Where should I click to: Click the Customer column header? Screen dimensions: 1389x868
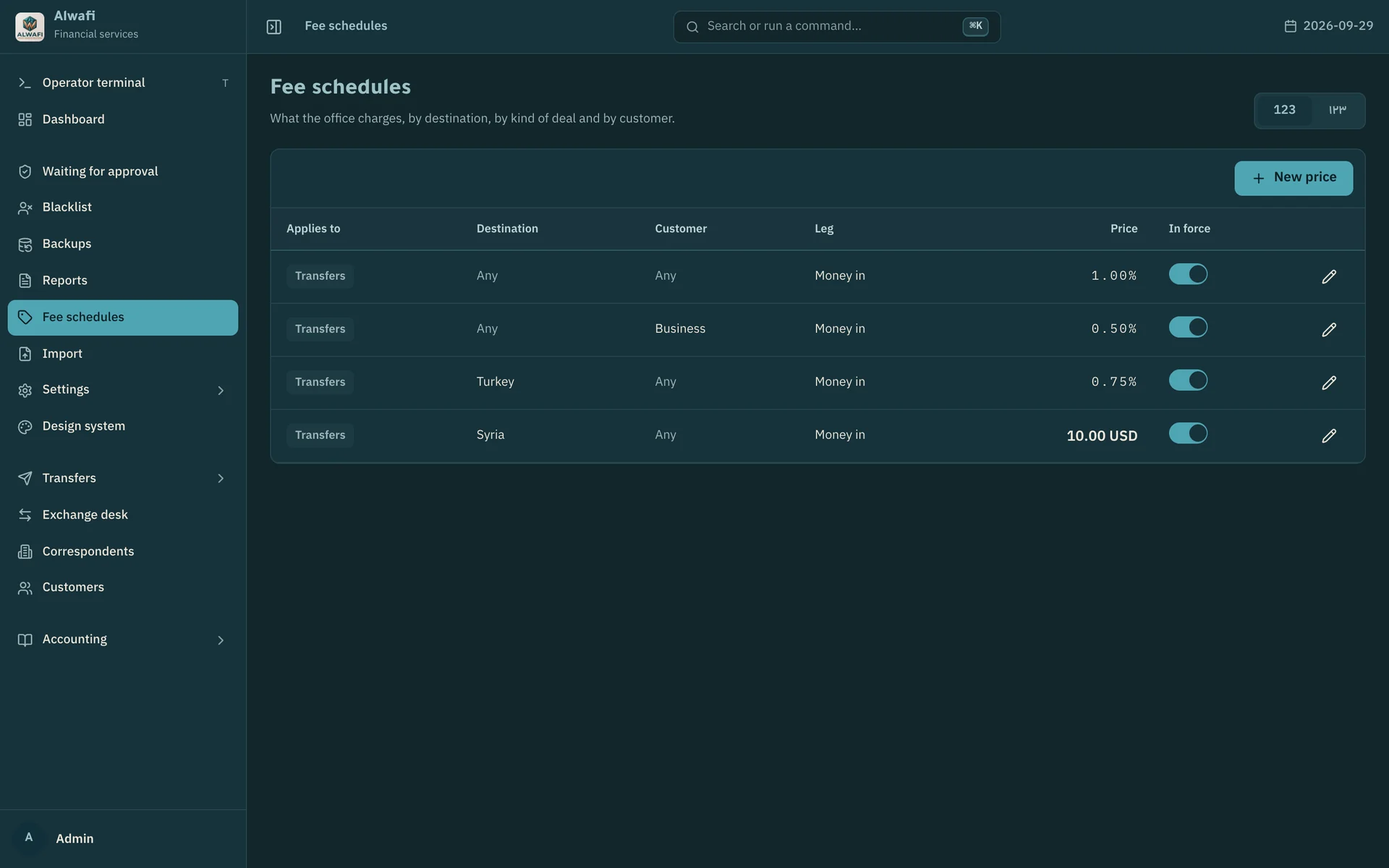click(x=681, y=229)
